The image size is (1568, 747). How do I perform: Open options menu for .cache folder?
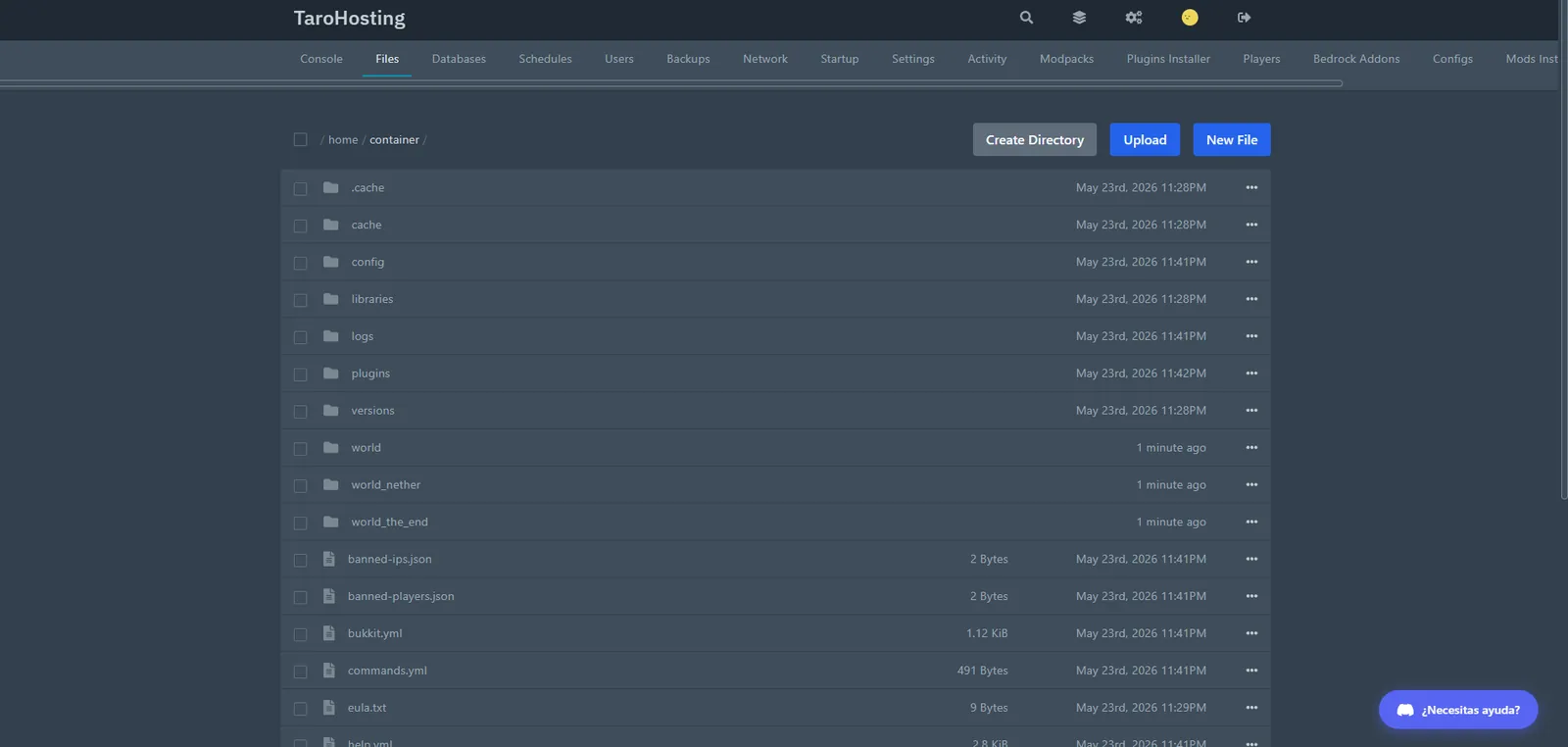1251,187
